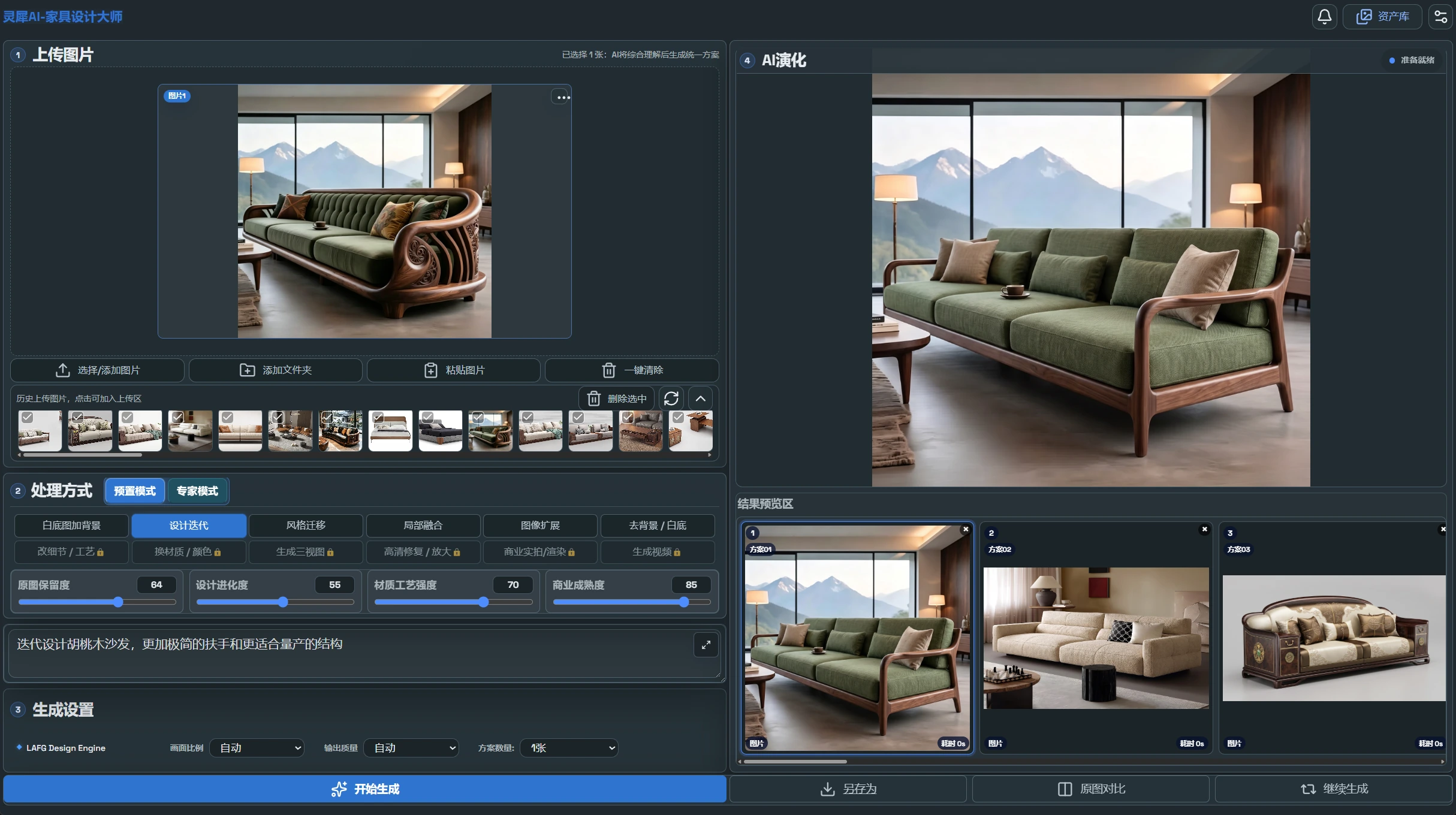Select result thumbnail 方案02
The image size is (1456, 815).
click(x=1096, y=639)
